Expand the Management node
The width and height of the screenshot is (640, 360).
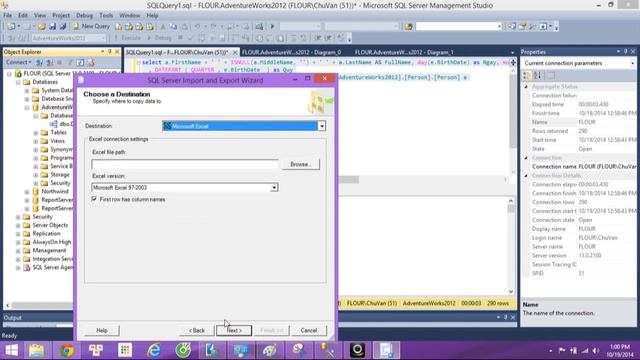coord(18,251)
